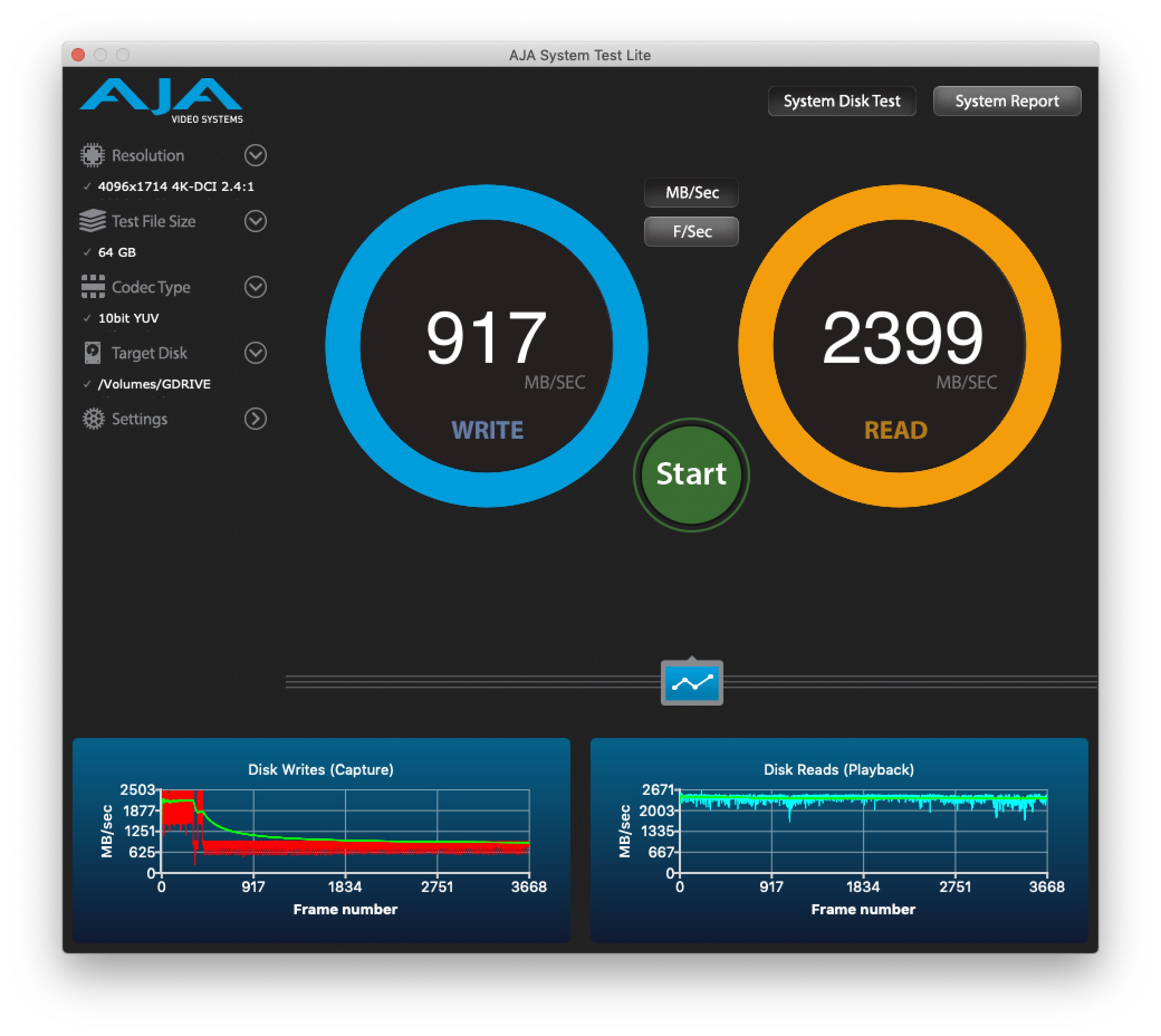The image size is (1161, 1036).
Task: Switch units to F/Sec
Action: pyautogui.click(x=692, y=232)
